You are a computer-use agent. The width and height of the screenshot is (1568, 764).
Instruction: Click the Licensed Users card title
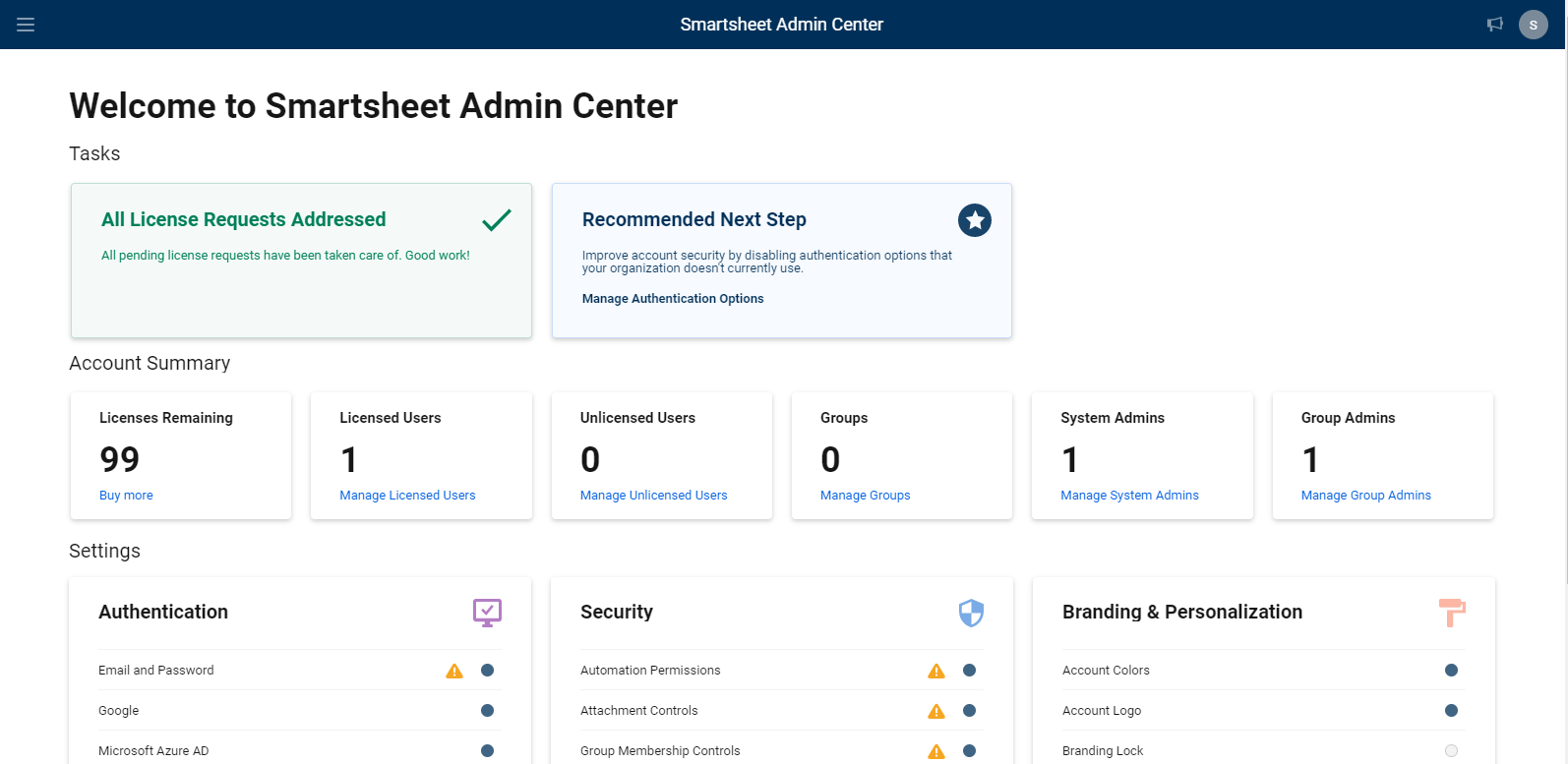[x=391, y=418]
